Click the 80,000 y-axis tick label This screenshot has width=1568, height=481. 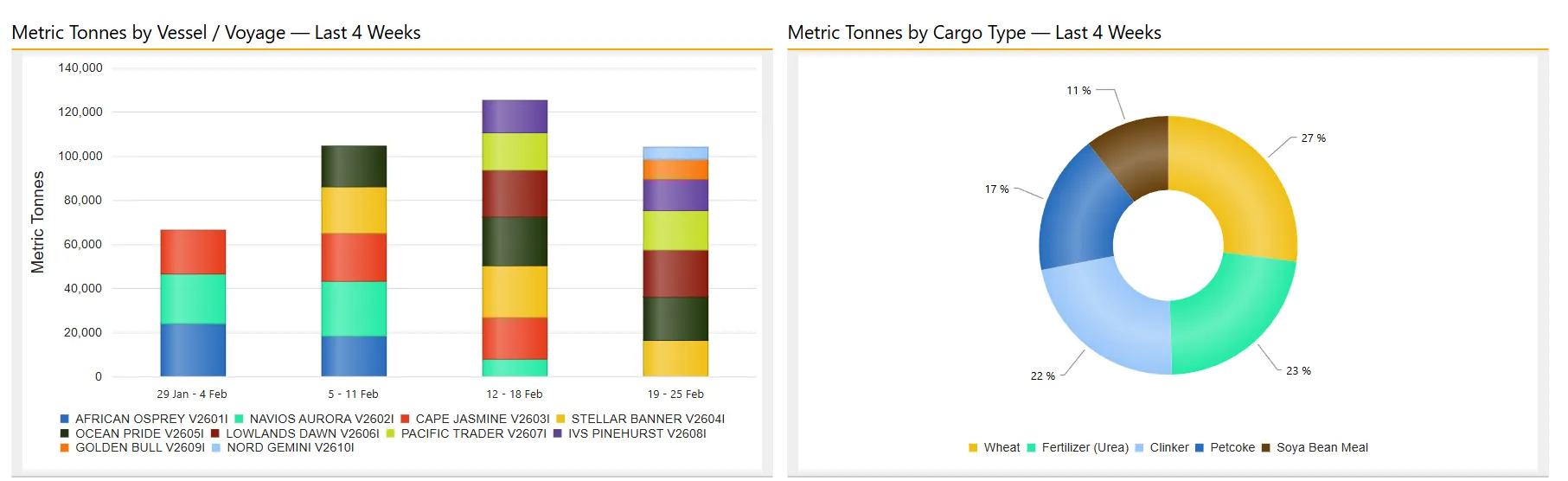point(83,200)
